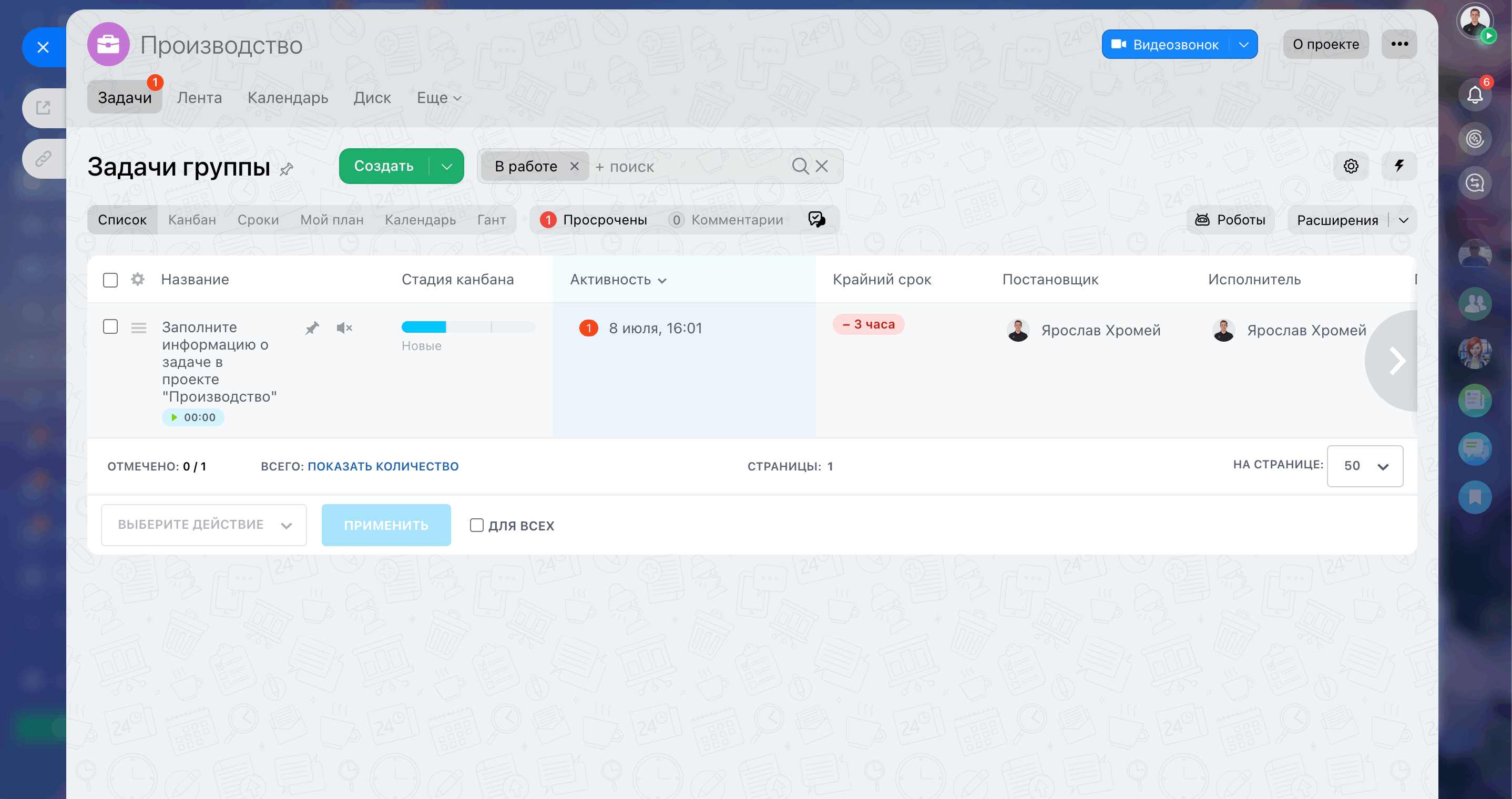
Task: Toggle the select-all header checkbox
Action: click(x=110, y=280)
